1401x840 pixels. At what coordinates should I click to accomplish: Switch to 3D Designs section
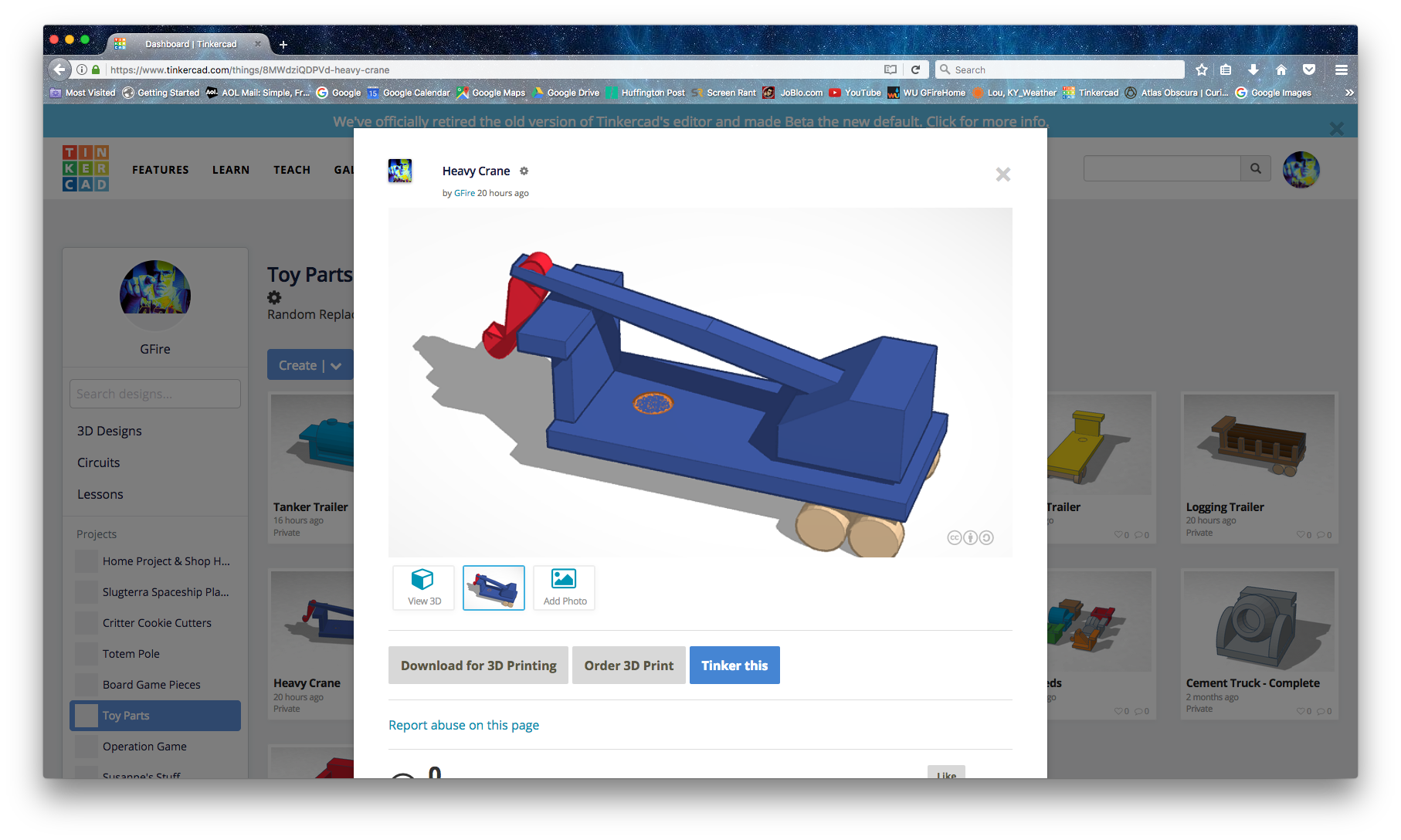(x=110, y=431)
